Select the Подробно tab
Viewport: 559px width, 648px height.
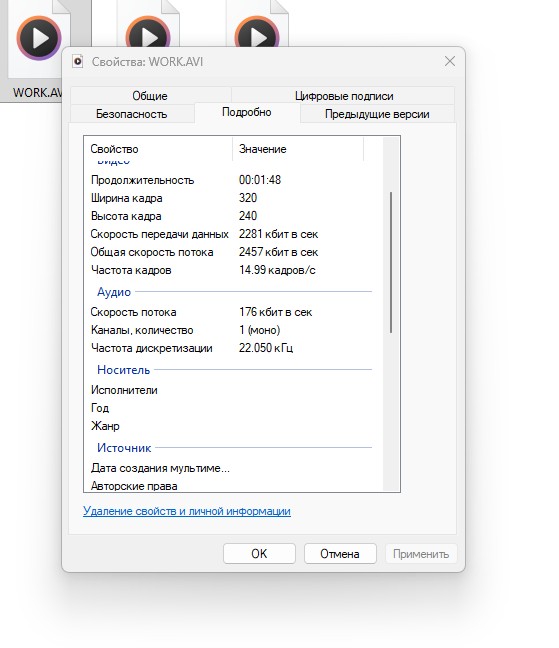pyautogui.click(x=247, y=112)
